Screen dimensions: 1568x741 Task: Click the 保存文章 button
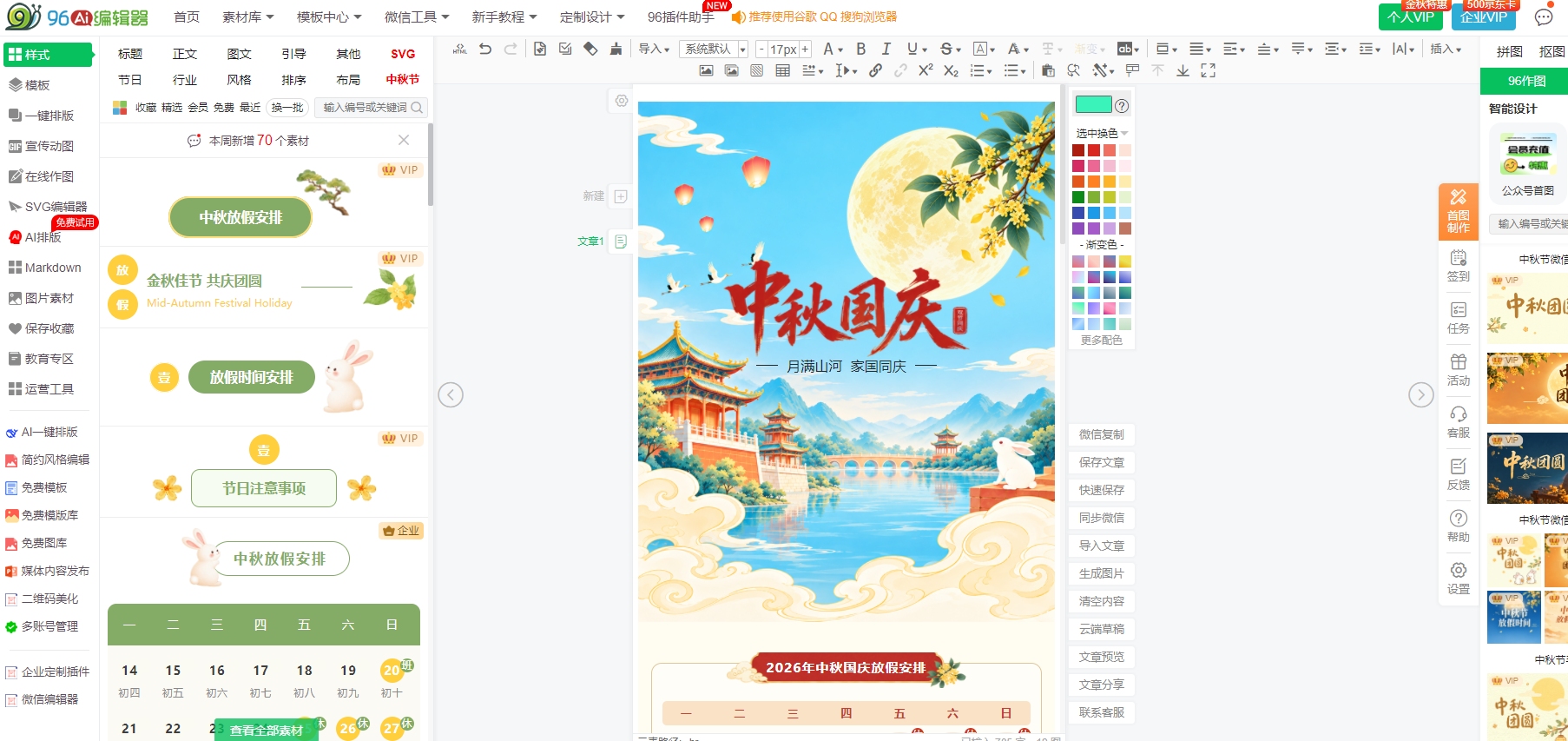[x=1102, y=462]
